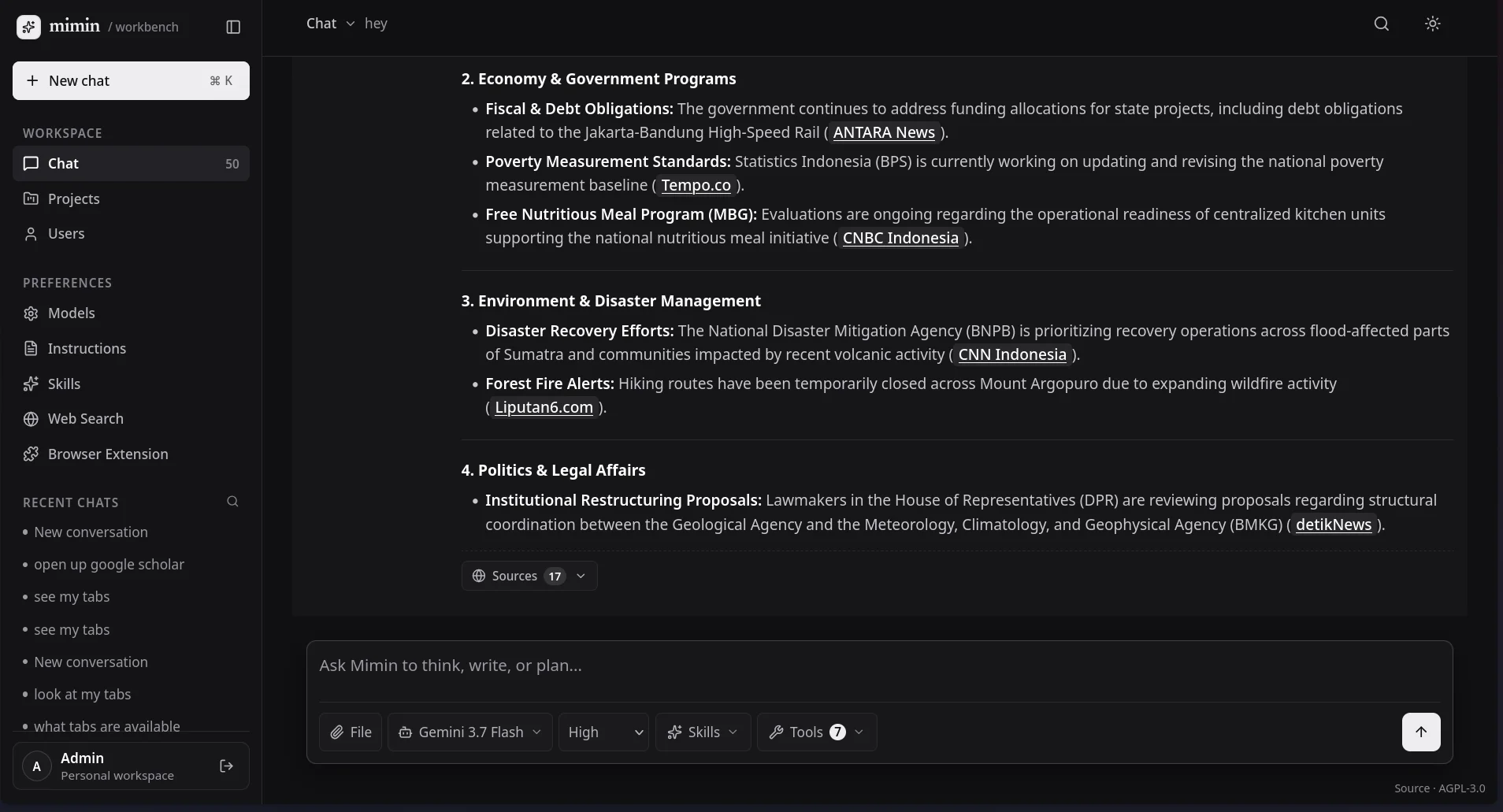The width and height of the screenshot is (1503, 812).
Task: Open the CNBC Indonesia source link
Action: [x=900, y=238]
